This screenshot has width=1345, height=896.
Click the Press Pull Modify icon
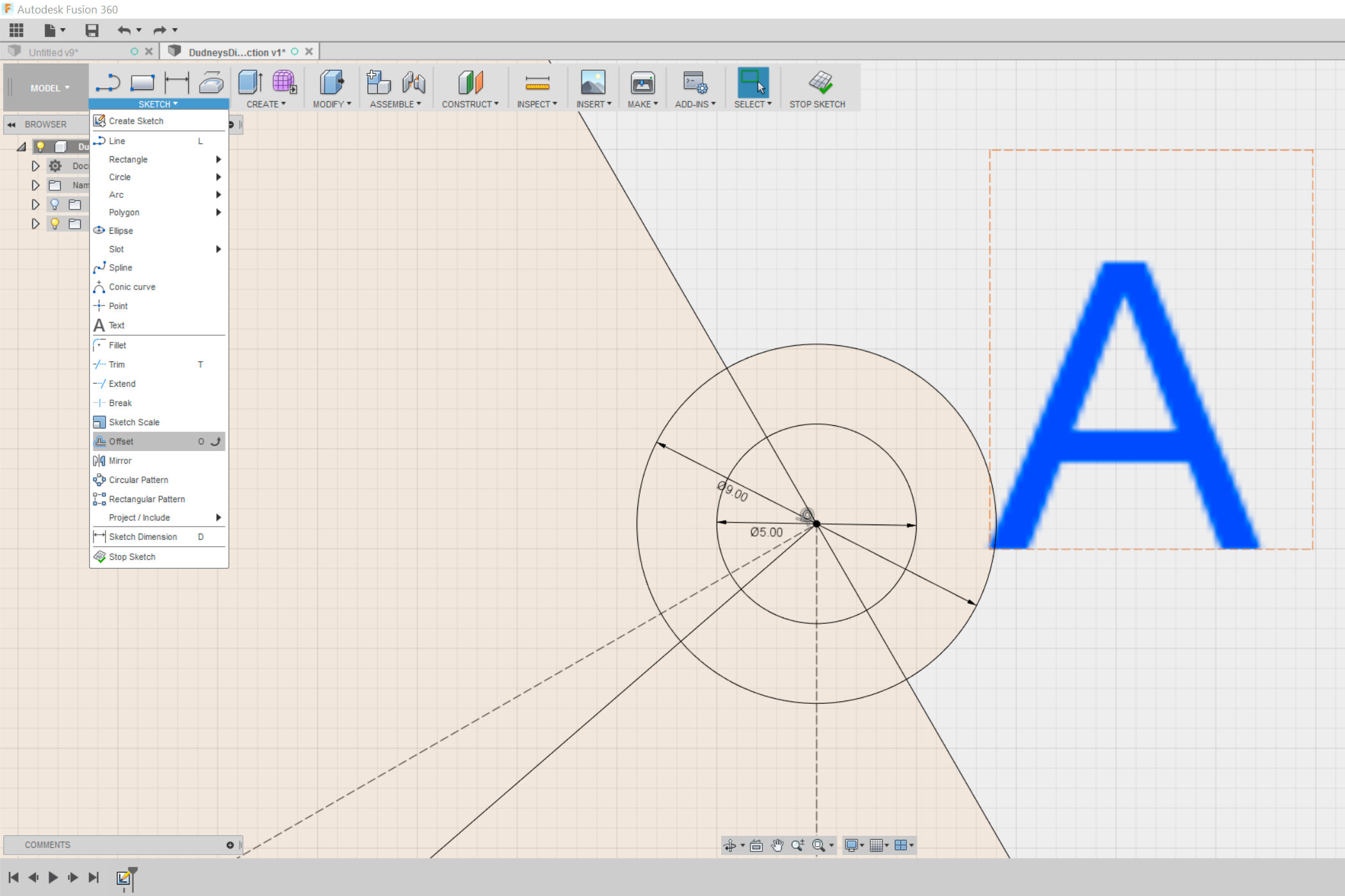332,83
